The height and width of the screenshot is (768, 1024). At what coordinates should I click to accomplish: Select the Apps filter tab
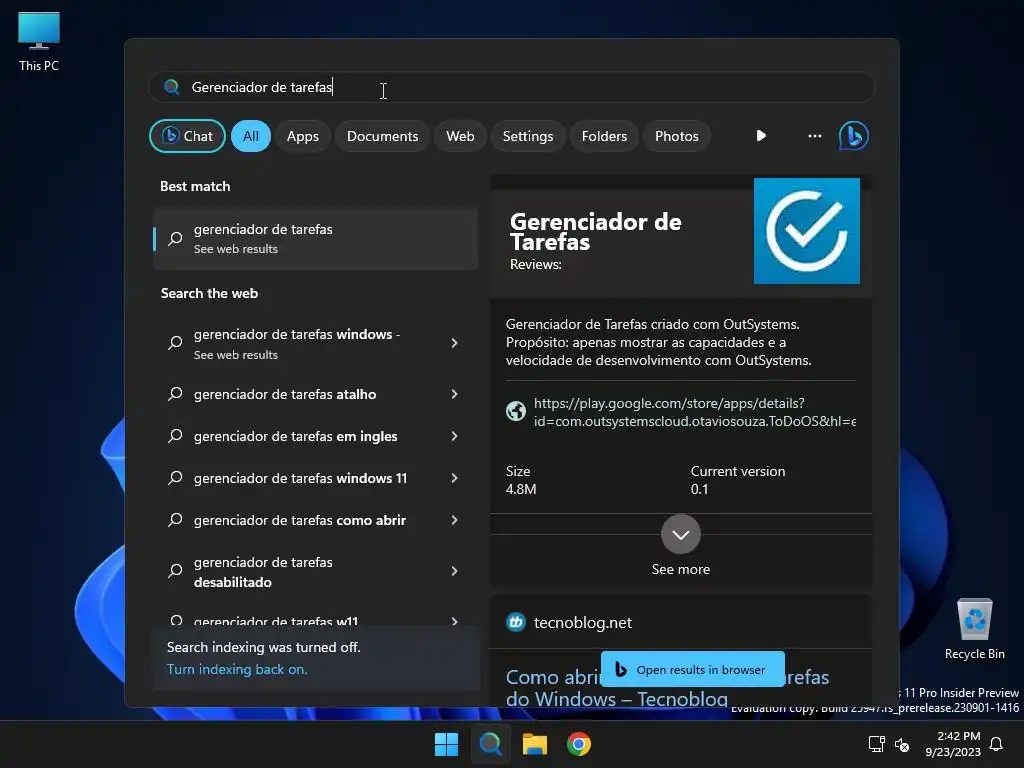tap(303, 136)
